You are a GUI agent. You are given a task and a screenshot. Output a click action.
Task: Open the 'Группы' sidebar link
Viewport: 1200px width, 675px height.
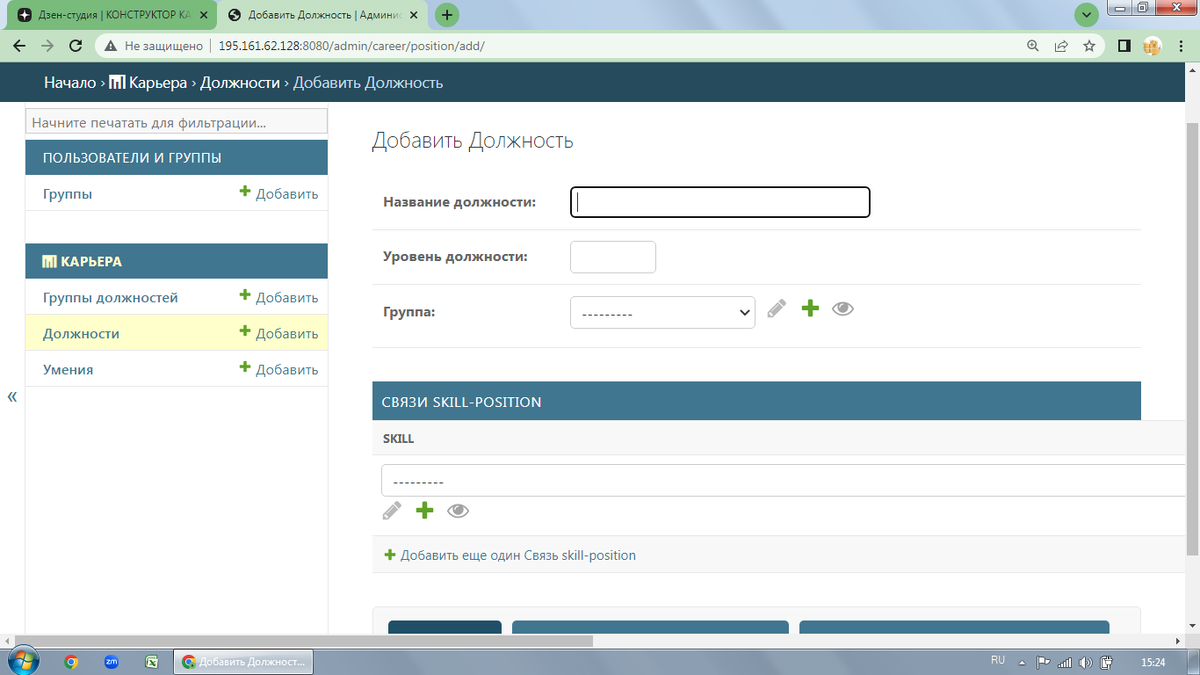pos(68,194)
